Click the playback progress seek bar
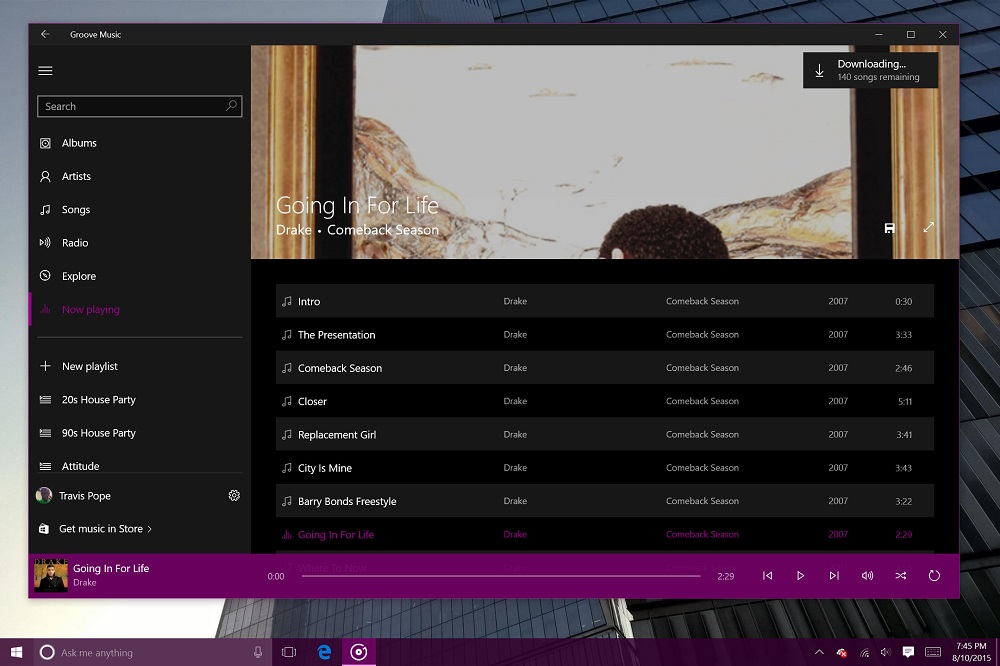The width and height of the screenshot is (1000, 666). 501,576
